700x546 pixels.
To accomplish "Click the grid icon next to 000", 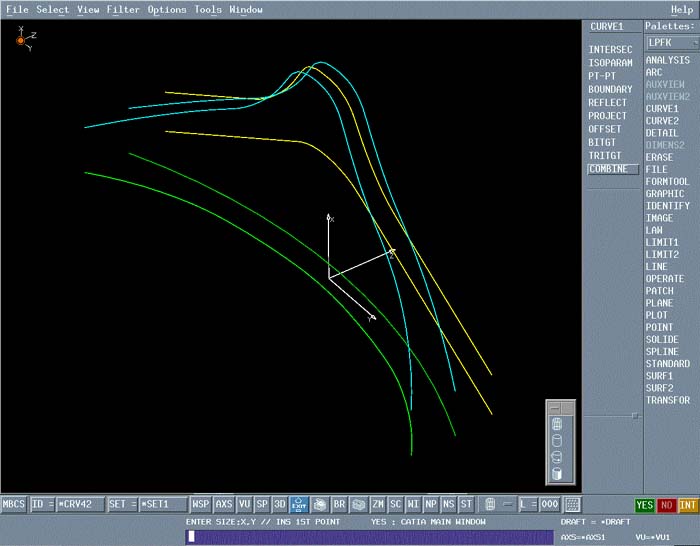I will pyautogui.click(x=573, y=505).
